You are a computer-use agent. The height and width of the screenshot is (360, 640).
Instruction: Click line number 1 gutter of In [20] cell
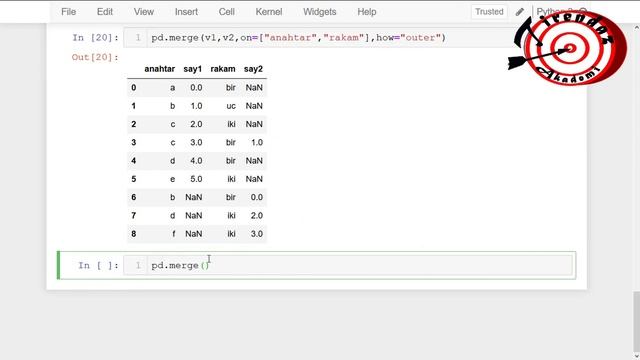coord(138,38)
